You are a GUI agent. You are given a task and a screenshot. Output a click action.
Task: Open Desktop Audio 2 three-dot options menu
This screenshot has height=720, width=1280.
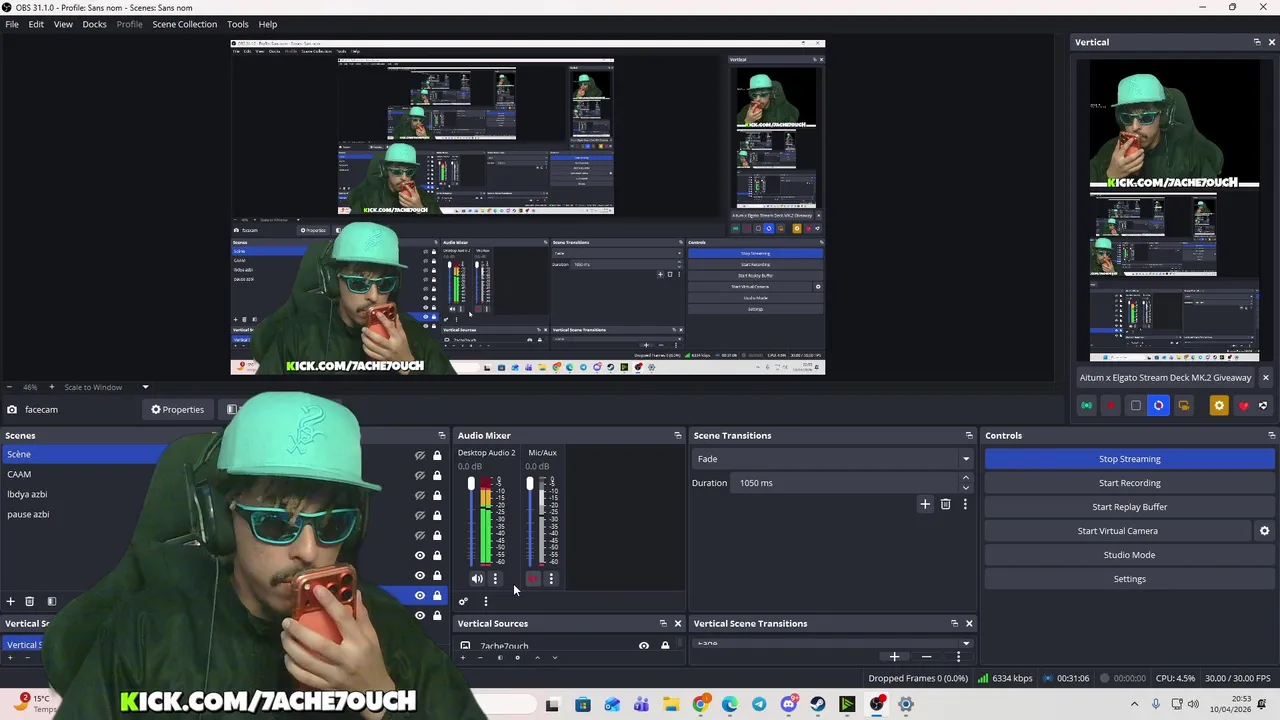(x=495, y=578)
